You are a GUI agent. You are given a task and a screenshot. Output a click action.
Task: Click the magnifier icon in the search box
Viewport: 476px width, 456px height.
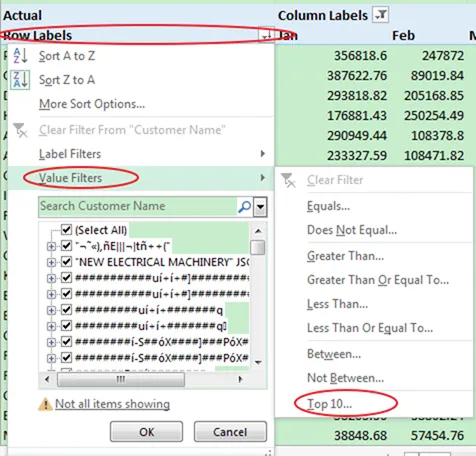click(244, 207)
